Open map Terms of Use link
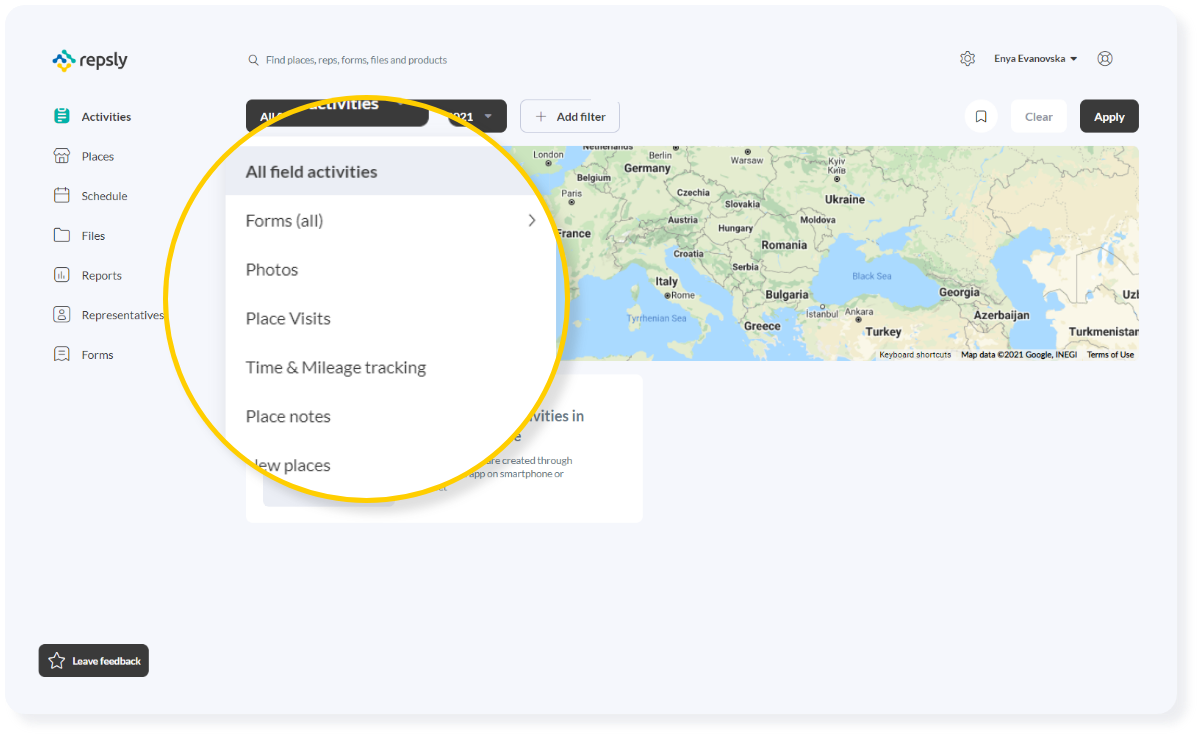Viewport: 1202px width, 739px height. point(1110,355)
